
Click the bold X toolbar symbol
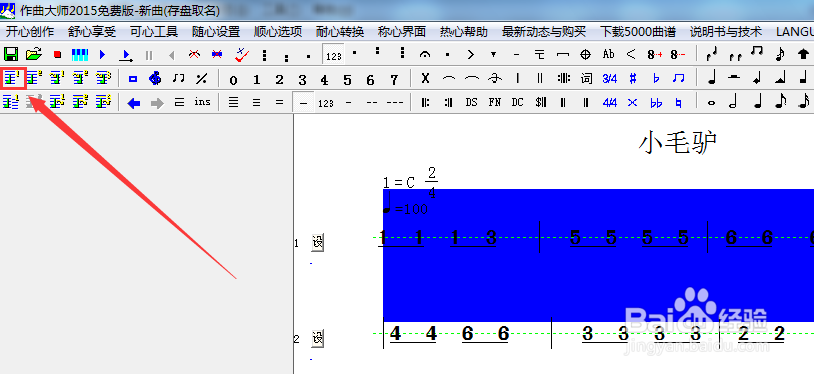[425, 78]
